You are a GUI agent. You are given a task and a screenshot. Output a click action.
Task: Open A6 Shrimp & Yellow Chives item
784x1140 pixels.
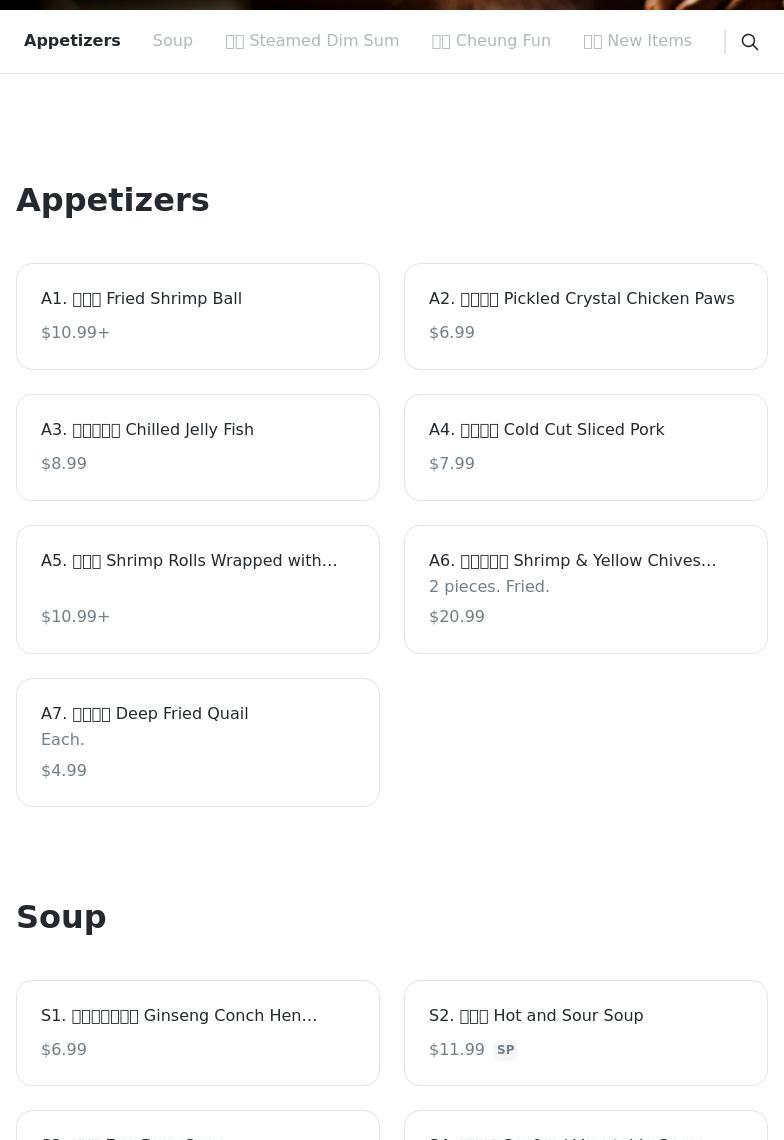tap(586, 589)
